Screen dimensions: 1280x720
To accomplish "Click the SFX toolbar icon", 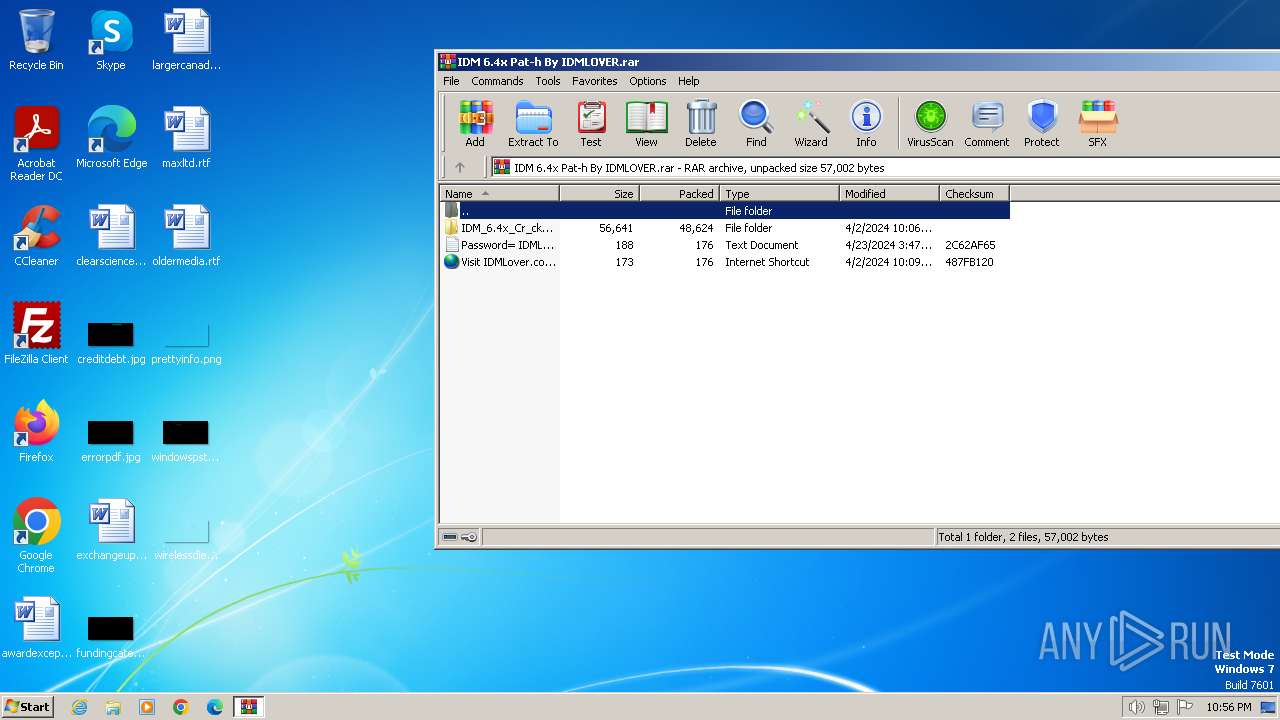I will coord(1098,124).
